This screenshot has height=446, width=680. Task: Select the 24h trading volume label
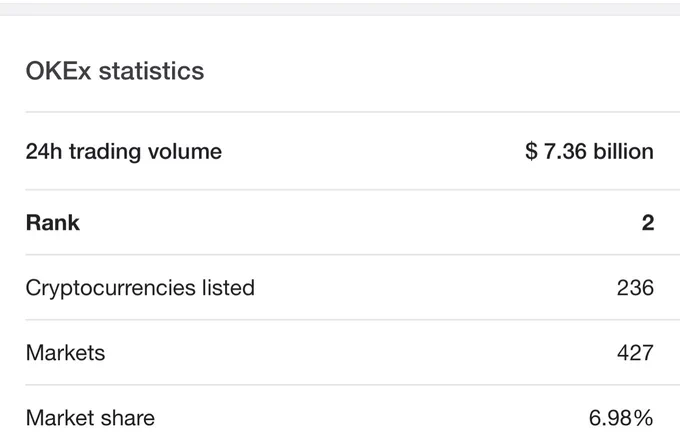click(x=124, y=152)
